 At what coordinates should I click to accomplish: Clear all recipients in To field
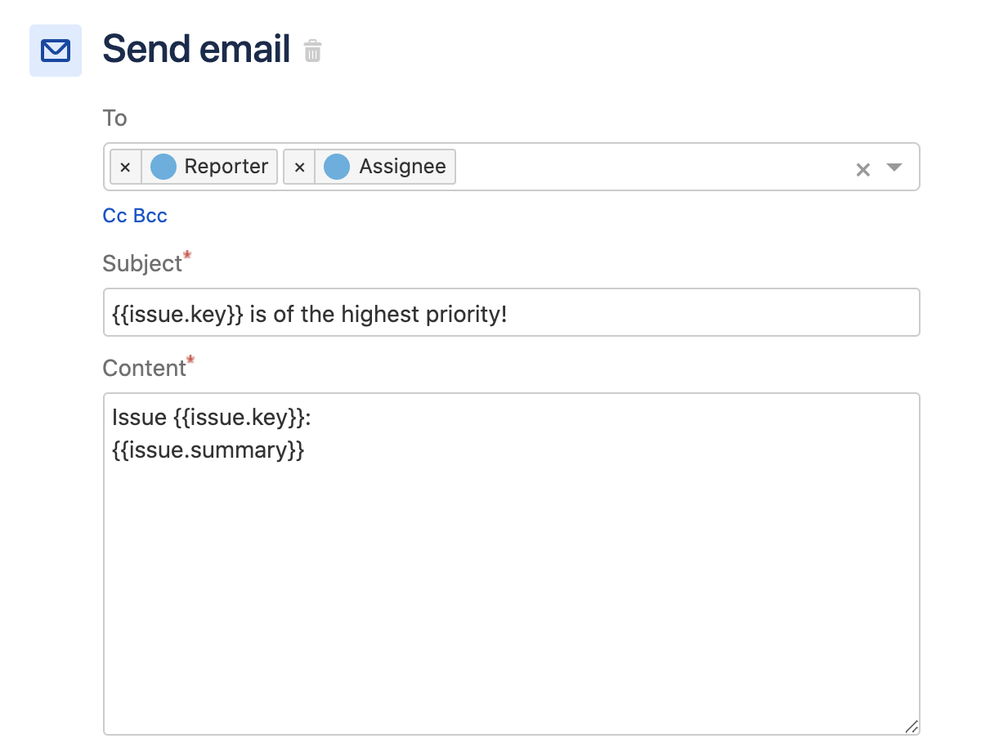pos(863,170)
